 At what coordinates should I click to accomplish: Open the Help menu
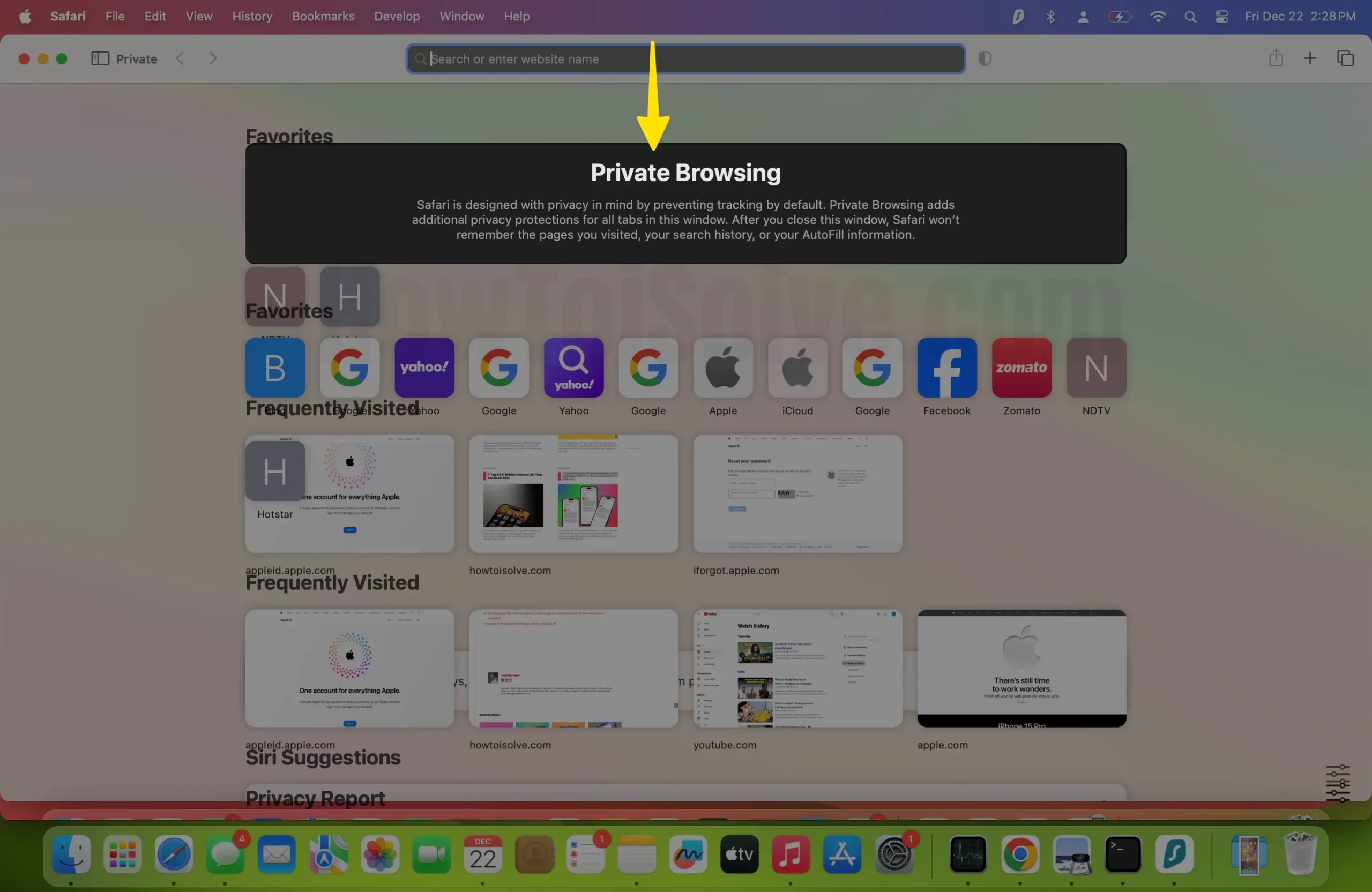pyautogui.click(x=517, y=16)
